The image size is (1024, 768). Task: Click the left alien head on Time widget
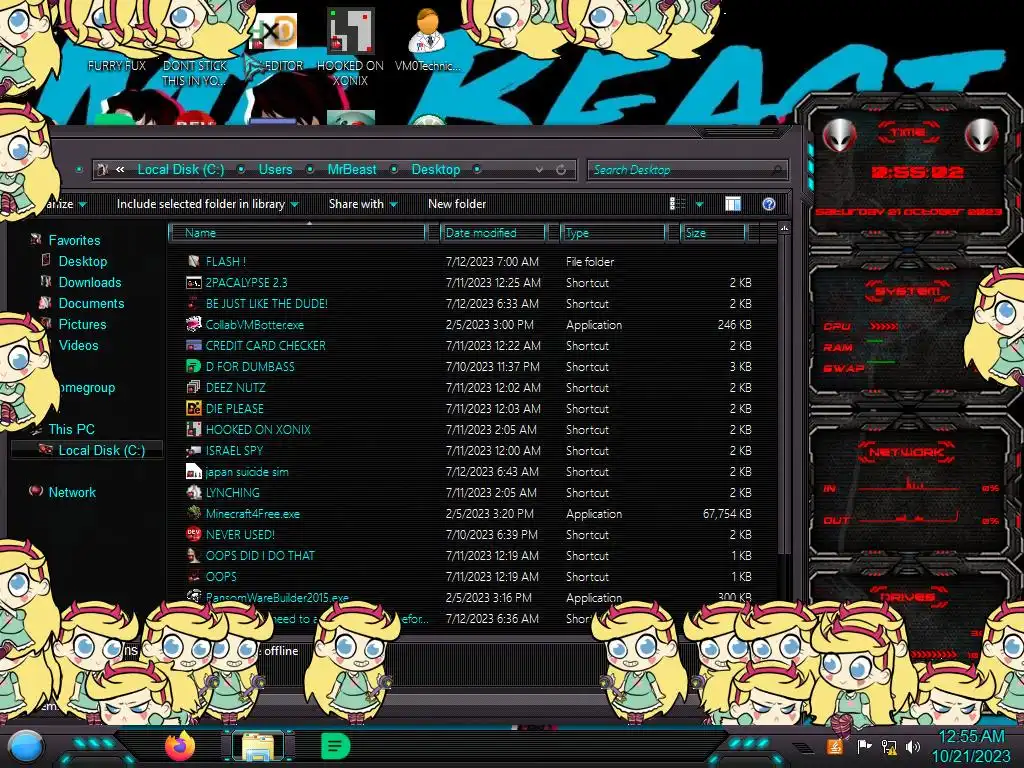point(839,135)
